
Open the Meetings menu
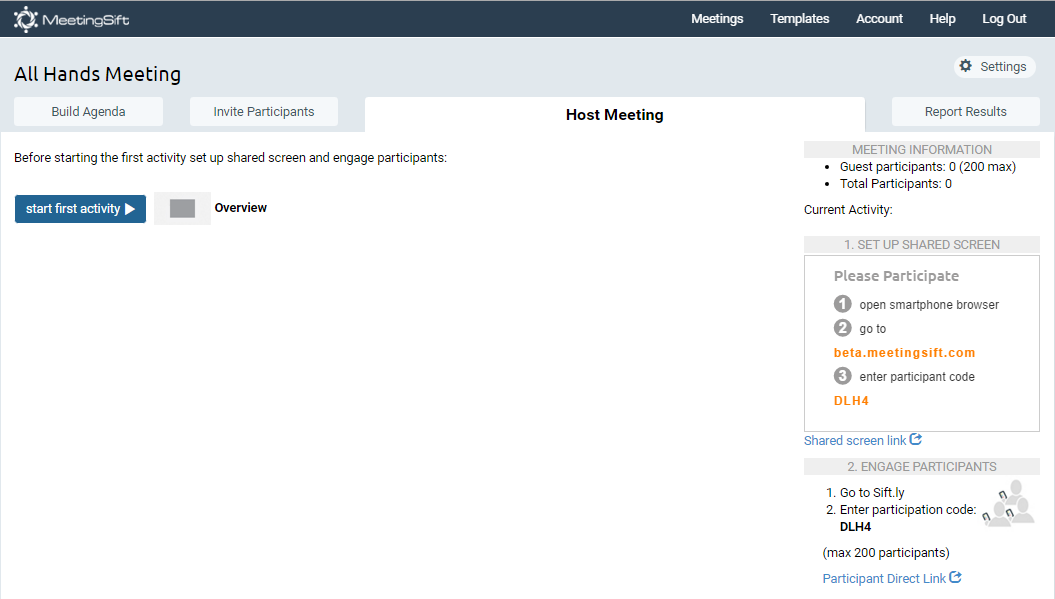pyautogui.click(x=717, y=19)
